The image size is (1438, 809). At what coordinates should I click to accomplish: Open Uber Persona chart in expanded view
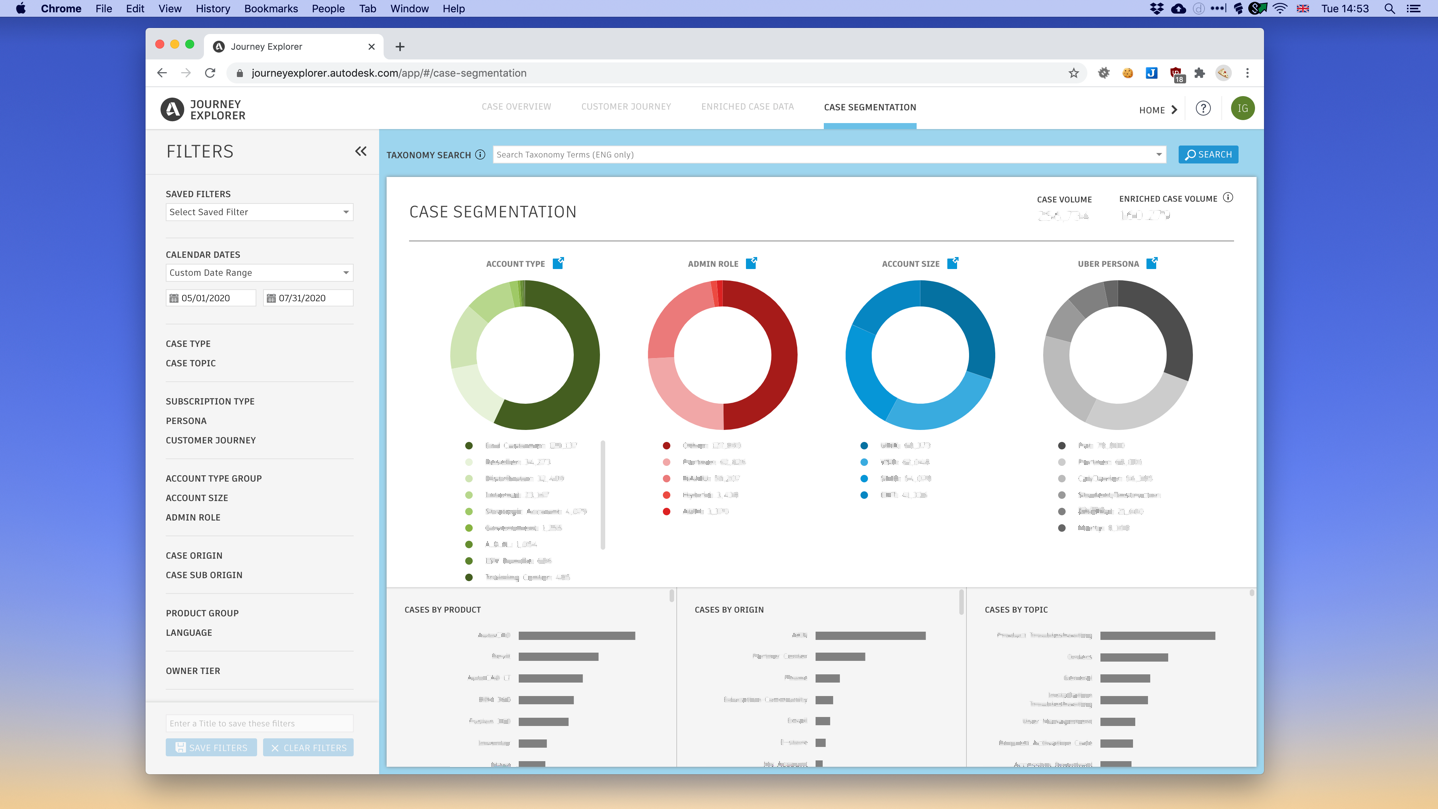(1152, 263)
